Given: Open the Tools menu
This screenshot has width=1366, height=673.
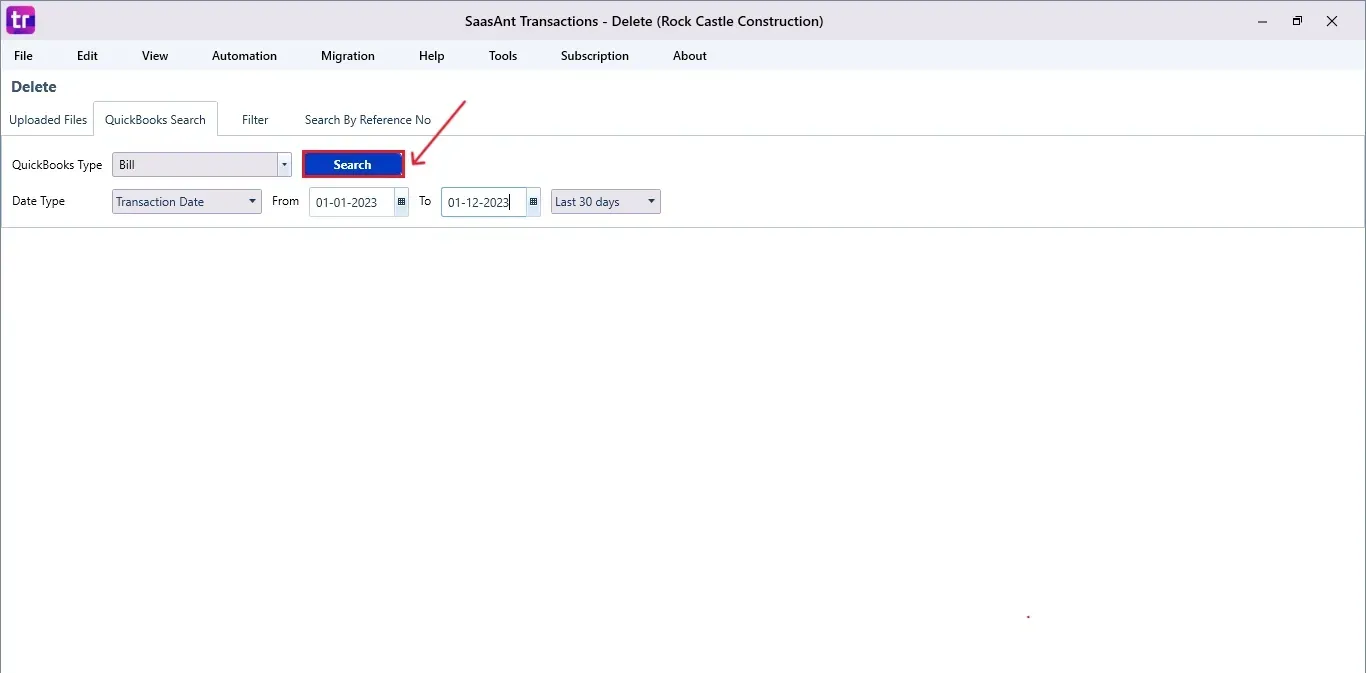Looking at the screenshot, I should click(x=503, y=56).
